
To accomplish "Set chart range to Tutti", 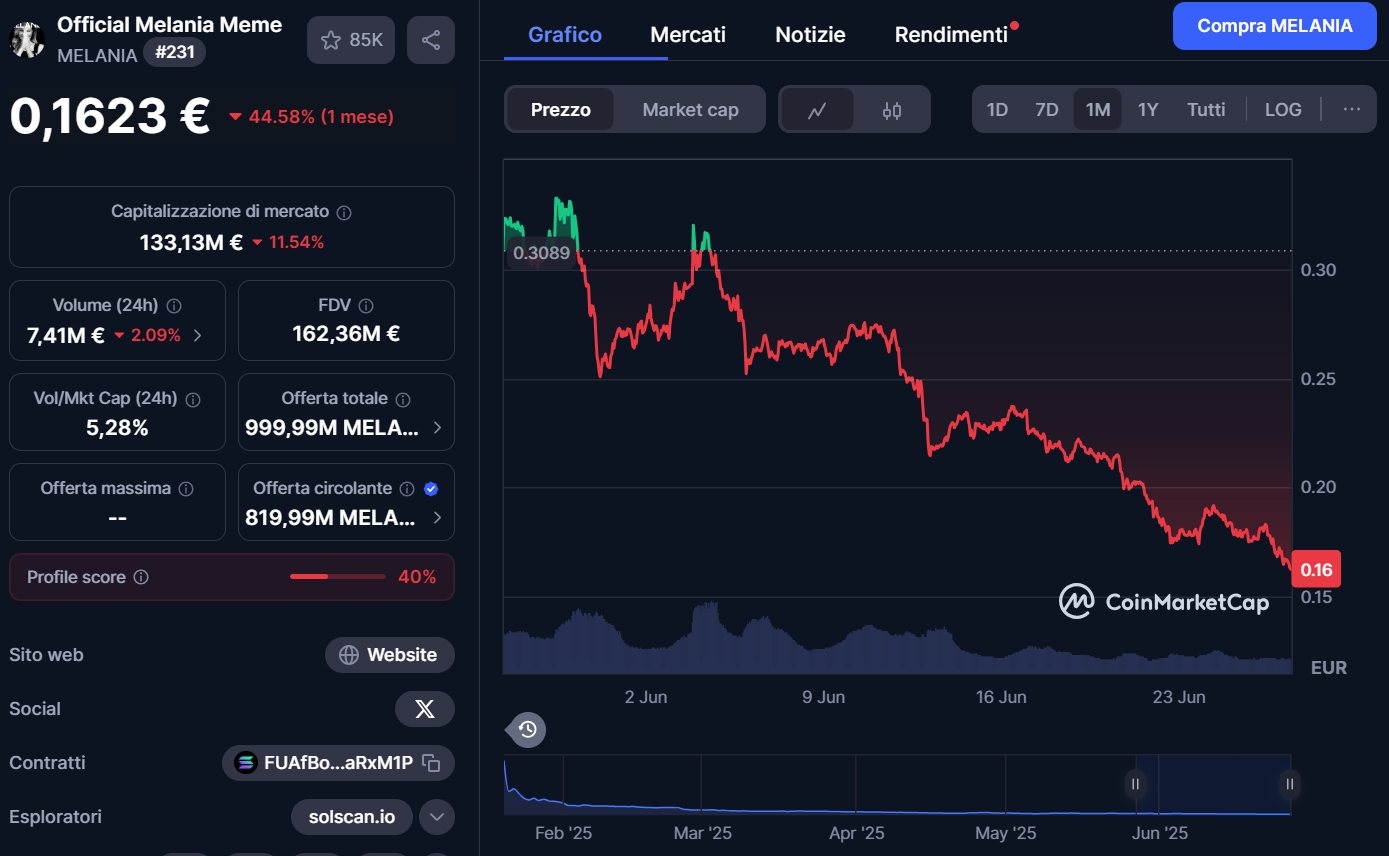I will pyautogui.click(x=1206, y=110).
